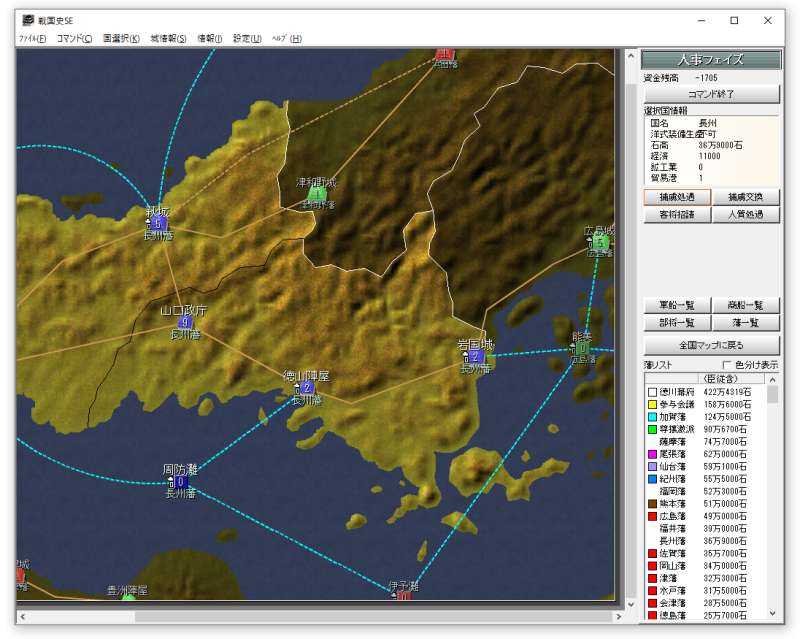The image size is (800, 639).
Task: Click map vertical scrollbar down arrow
Action: click(x=631, y=604)
